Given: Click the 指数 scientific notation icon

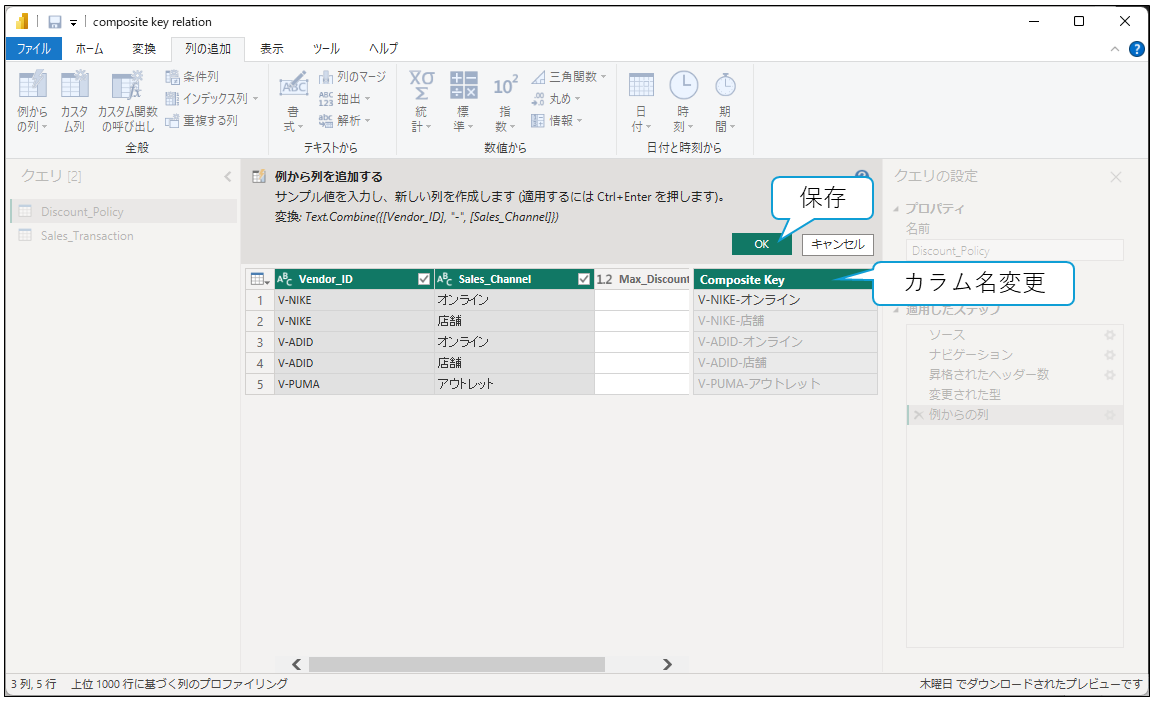Looking at the screenshot, I should (x=504, y=87).
